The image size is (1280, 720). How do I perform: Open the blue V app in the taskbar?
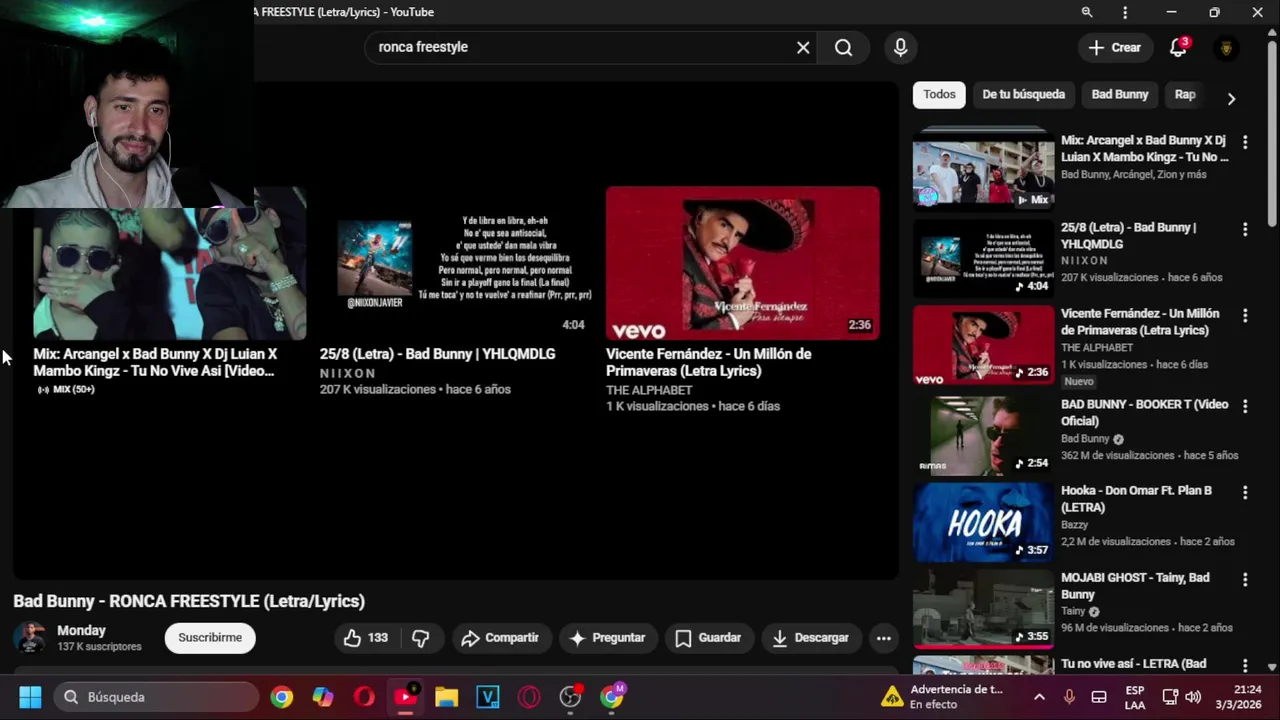click(x=487, y=697)
